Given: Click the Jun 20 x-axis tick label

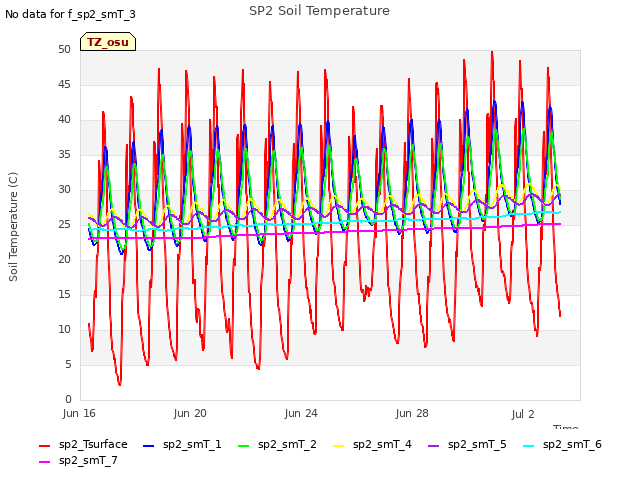Looking at the screenshot, I should tap(190, 413).
